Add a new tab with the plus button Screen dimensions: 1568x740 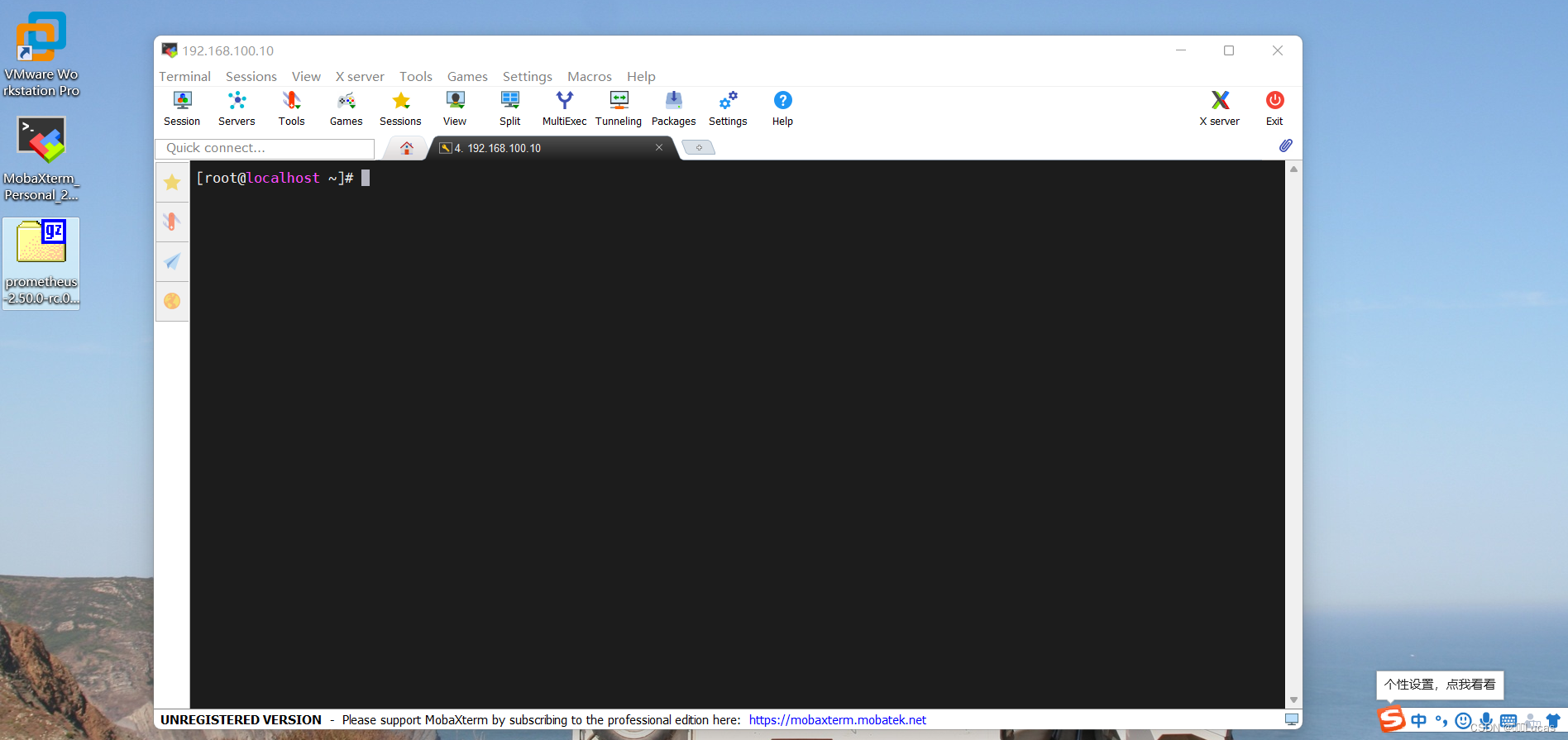pyautogui.click(x=699, y=148)
